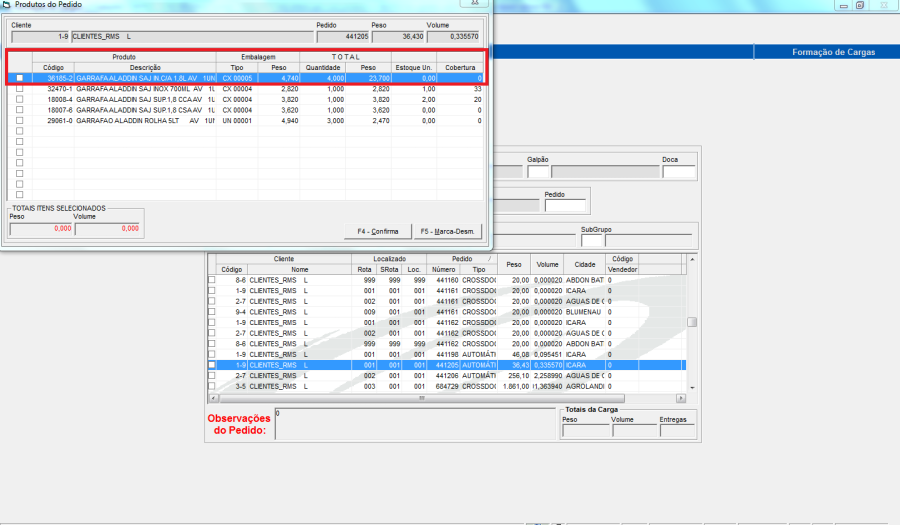
Task: Tick checkbox for product 18007-6
Action: [x=20, y=110]
